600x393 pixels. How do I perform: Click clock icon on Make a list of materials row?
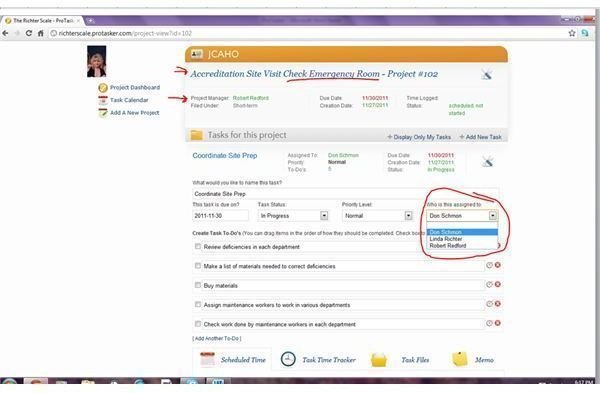pos(489,265)
